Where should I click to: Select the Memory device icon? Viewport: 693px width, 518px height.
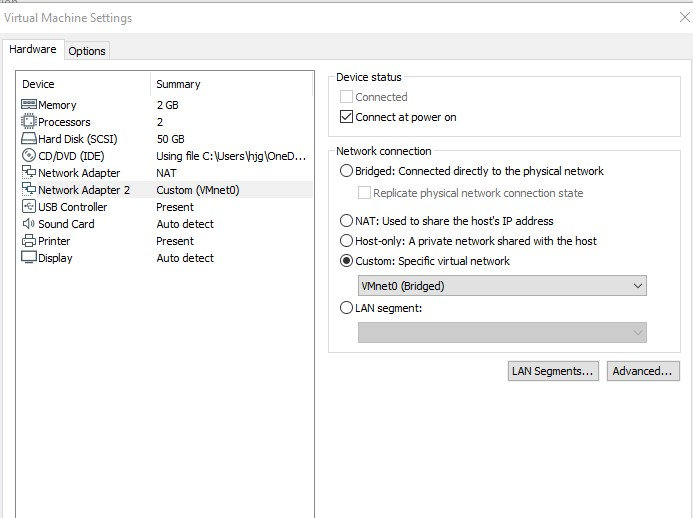(29, 105)
